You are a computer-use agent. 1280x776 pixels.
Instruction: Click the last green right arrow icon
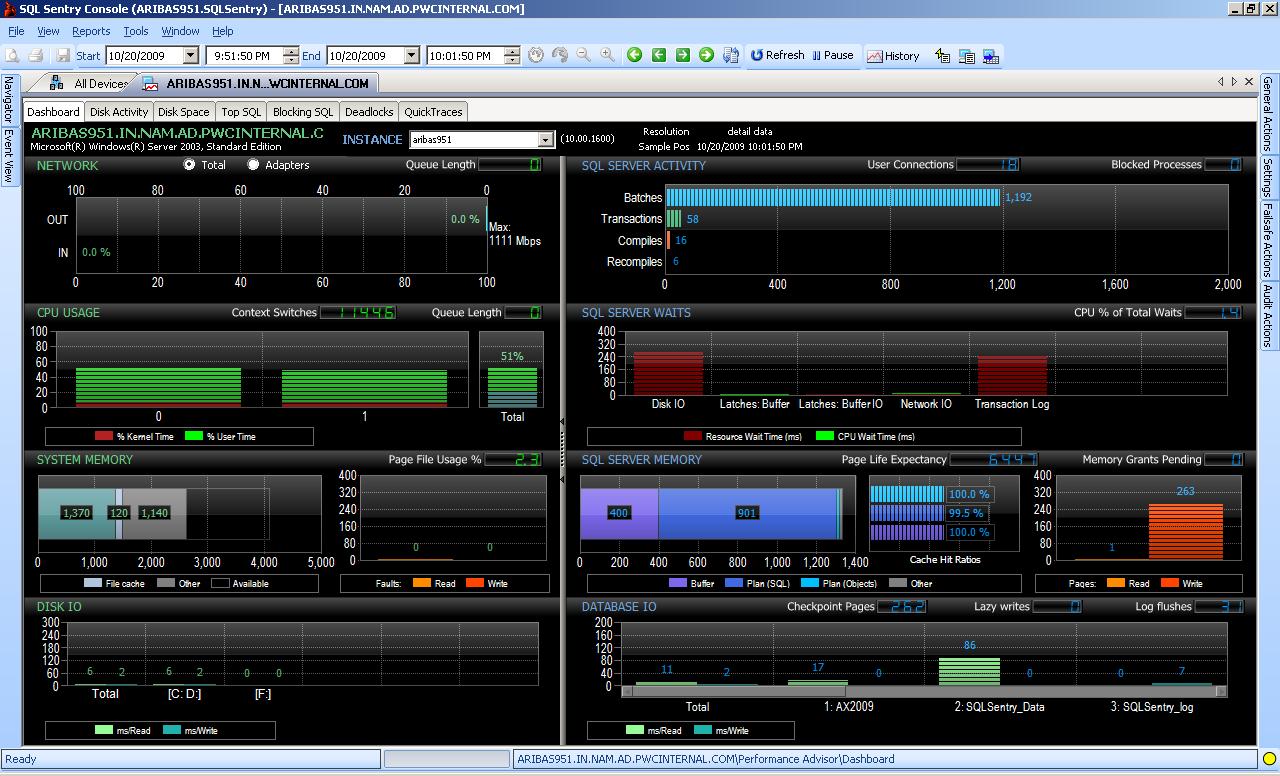[x=707, y=56]
